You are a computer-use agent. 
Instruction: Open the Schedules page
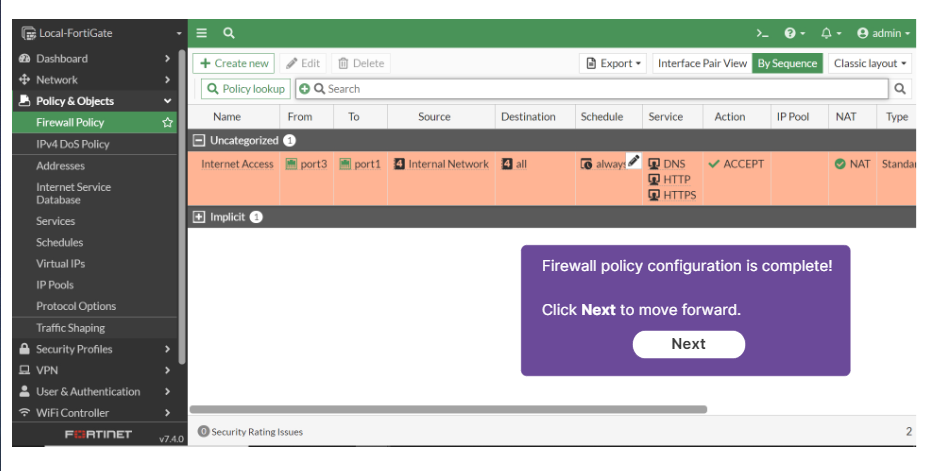click(x=60, y=242)
